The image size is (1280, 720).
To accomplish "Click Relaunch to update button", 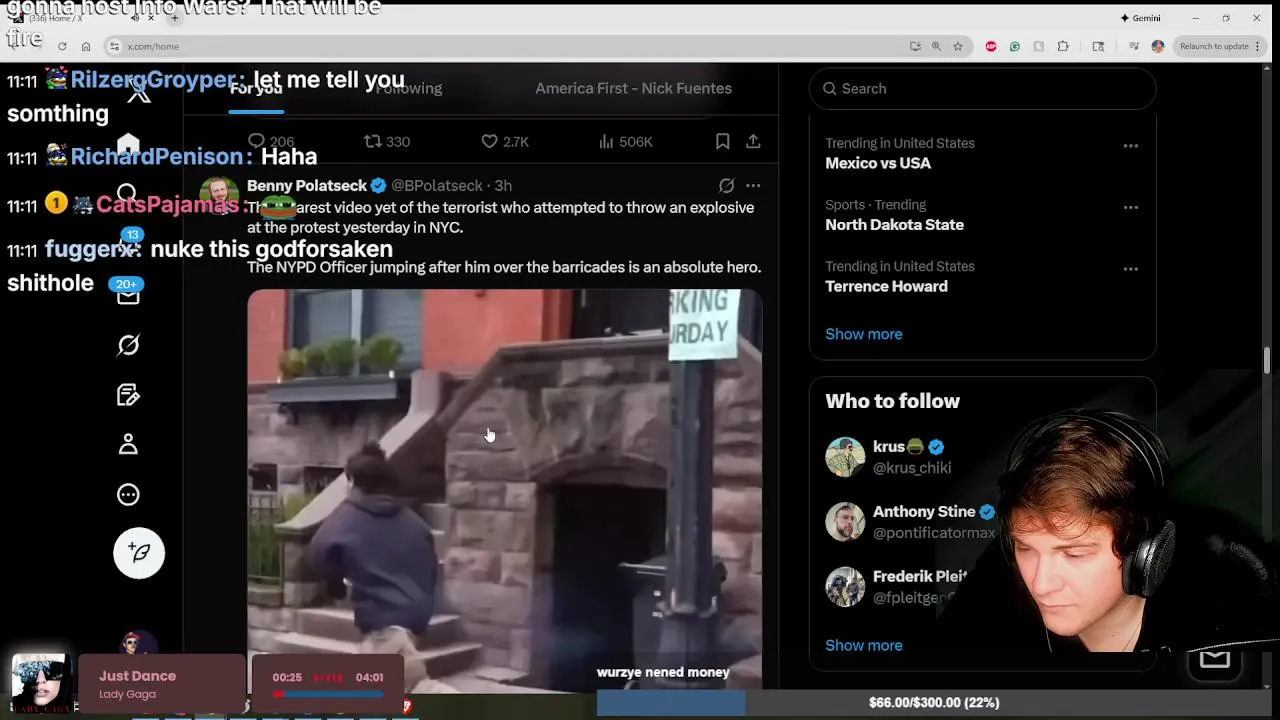I will (x=1214, y=46).
